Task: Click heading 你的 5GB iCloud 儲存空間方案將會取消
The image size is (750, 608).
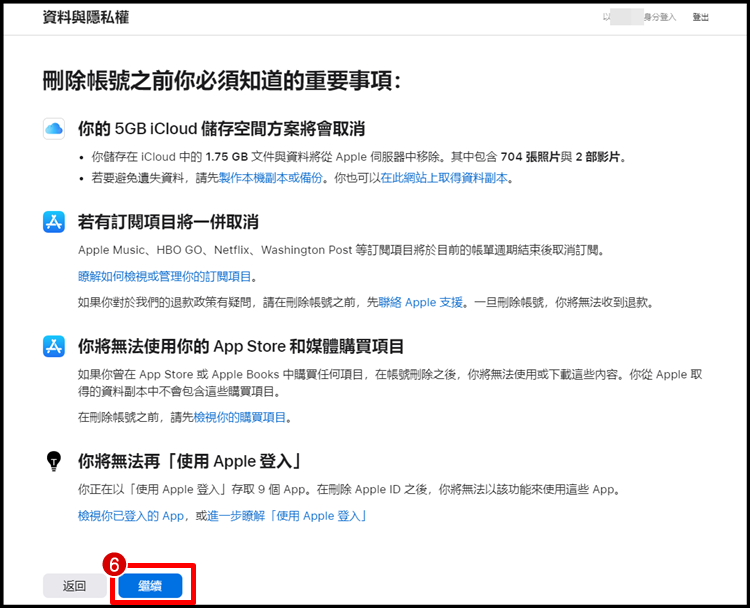Action: point(221,129)
